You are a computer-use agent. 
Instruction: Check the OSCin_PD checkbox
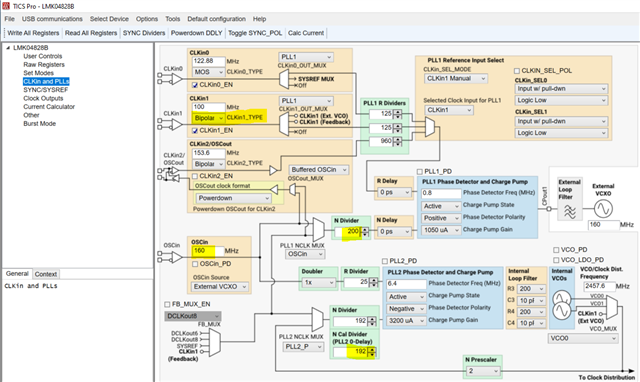tap(195, 264)
